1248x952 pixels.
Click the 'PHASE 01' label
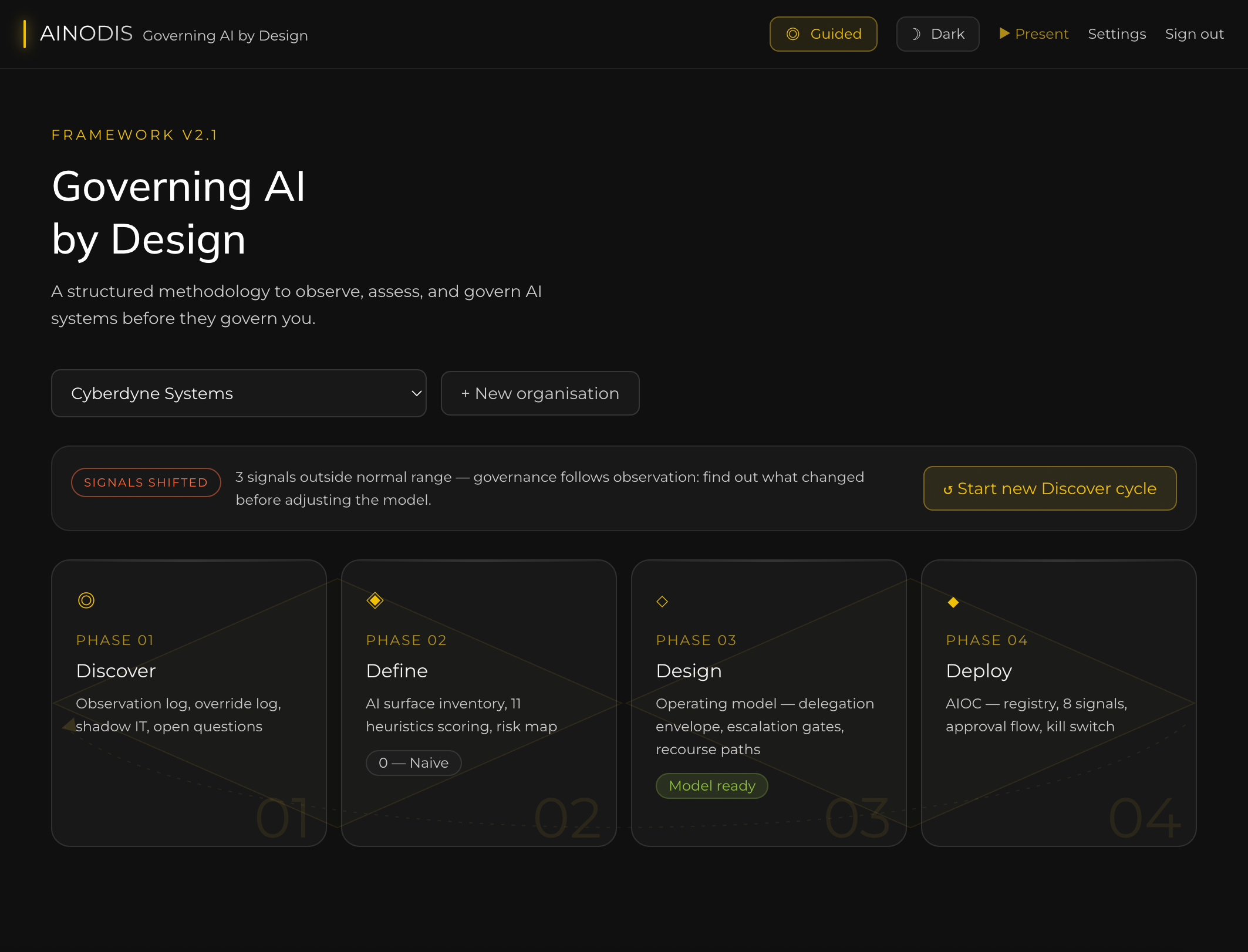(x=115, y=640)
